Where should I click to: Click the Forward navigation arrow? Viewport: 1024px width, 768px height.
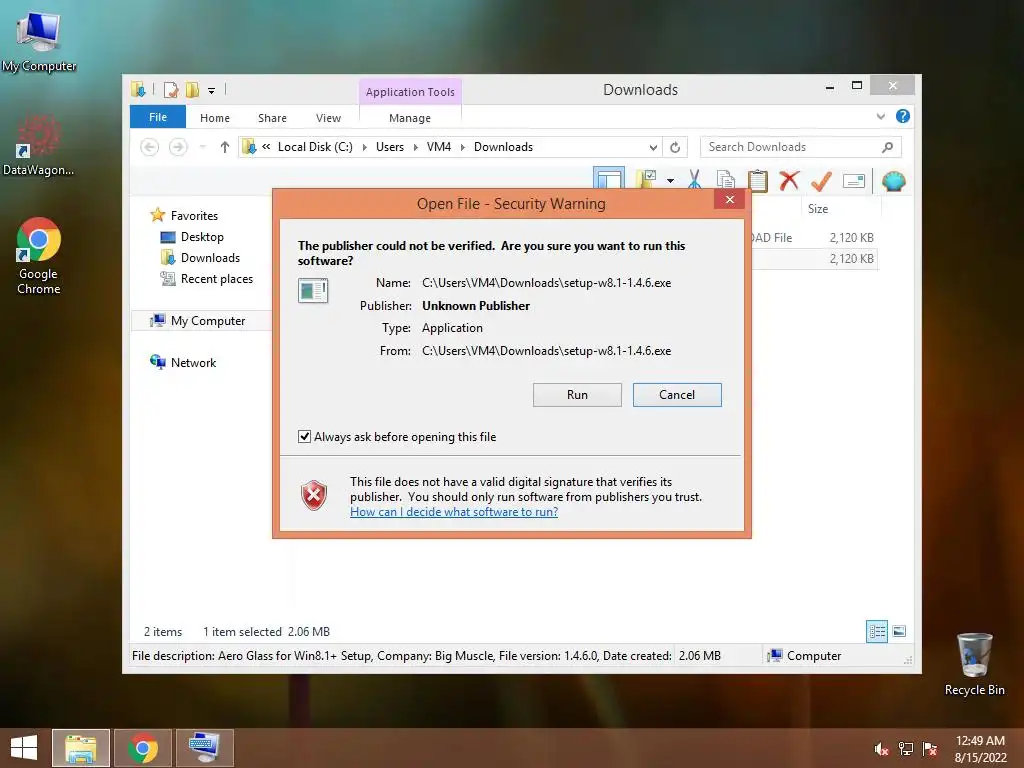[178, 147]
